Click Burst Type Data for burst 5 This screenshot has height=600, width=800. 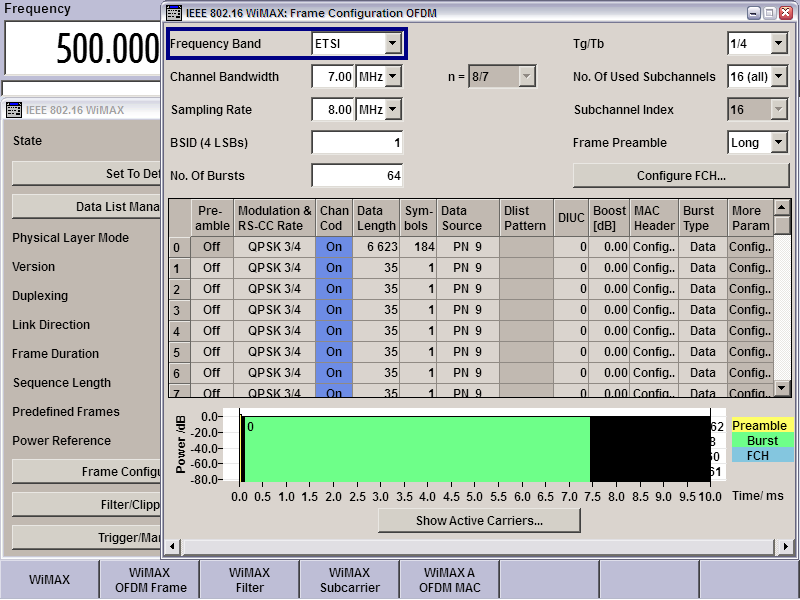tap(703, 352)
